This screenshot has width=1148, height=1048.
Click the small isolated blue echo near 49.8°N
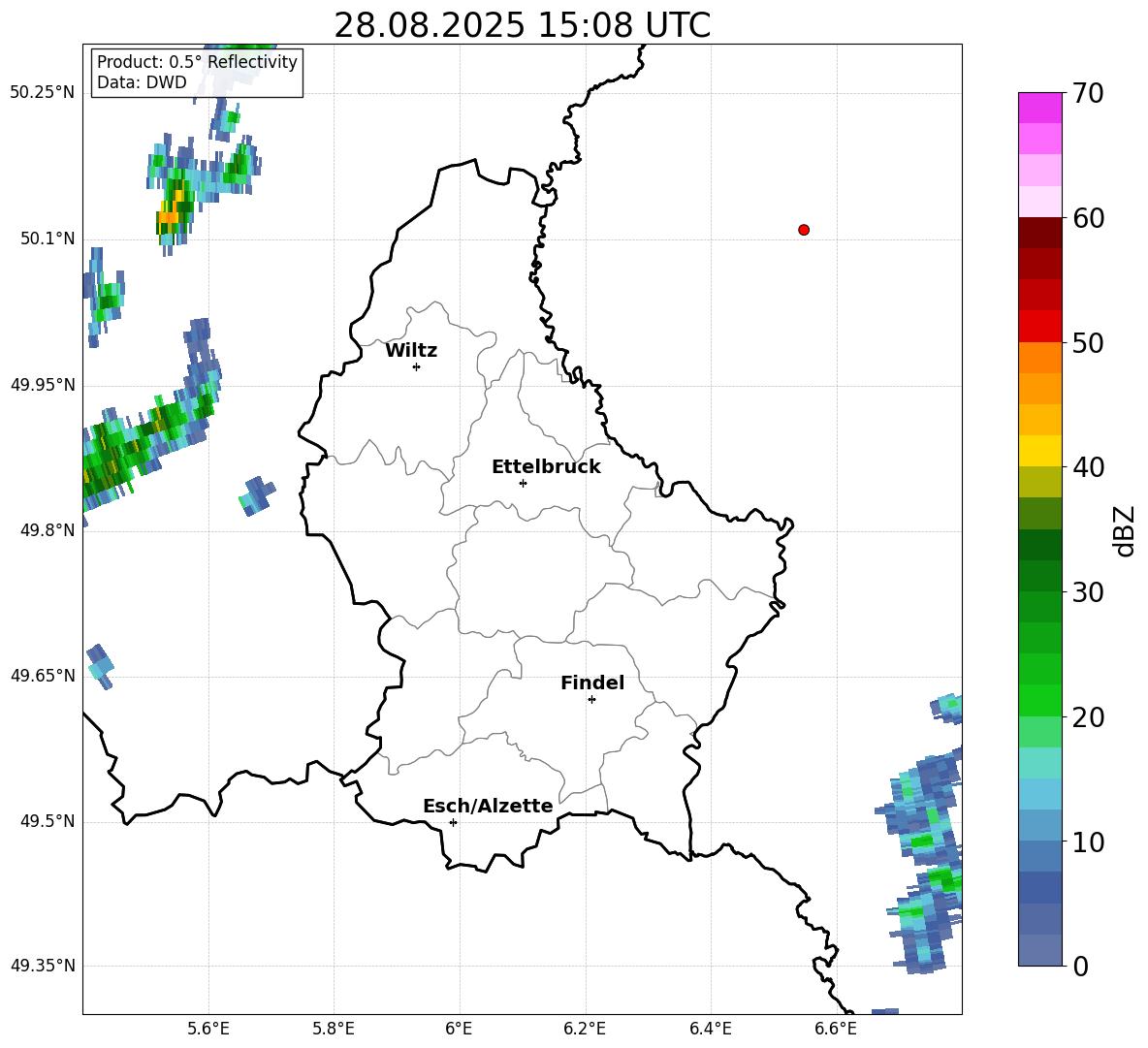[257, 495]
